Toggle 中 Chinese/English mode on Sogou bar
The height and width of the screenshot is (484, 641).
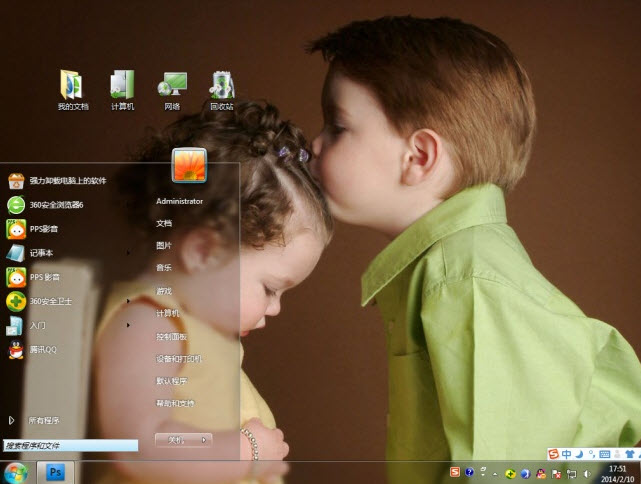(x=567, y=454)
